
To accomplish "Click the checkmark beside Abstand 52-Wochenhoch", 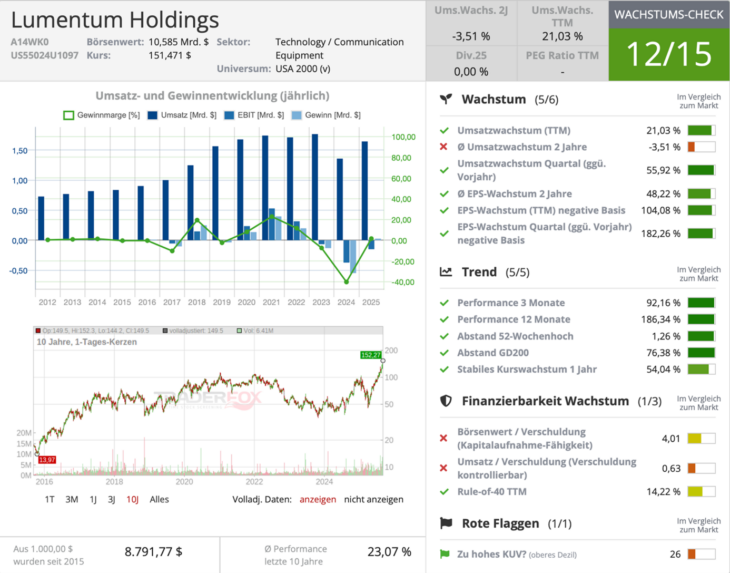I will (444, 336).
